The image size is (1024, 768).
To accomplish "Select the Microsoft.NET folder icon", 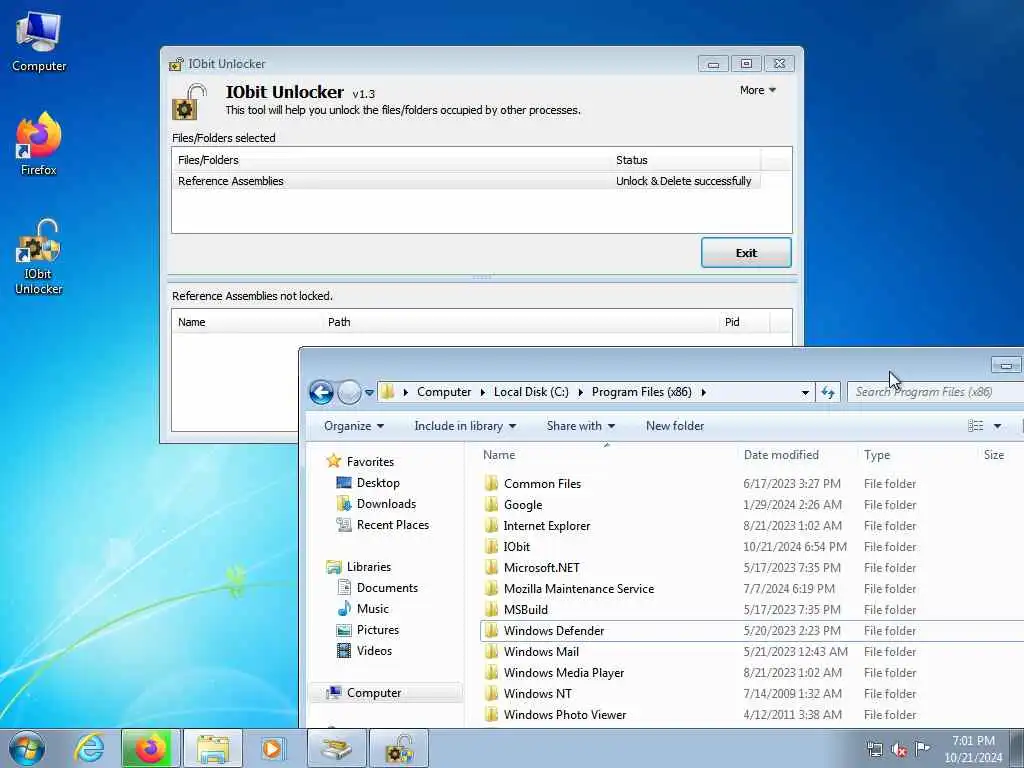I will point(492,568).
